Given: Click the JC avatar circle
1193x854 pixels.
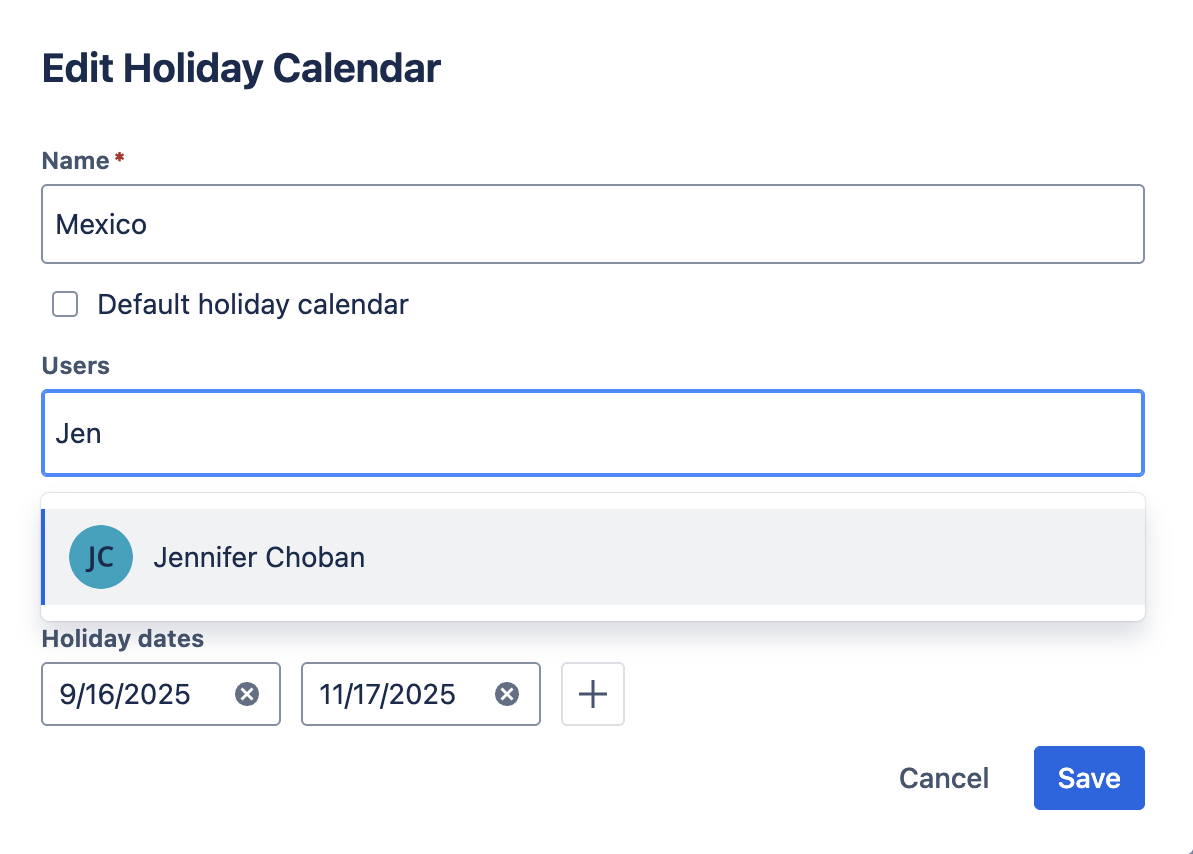Looking at the screenshot, I should tap(101, 557).
